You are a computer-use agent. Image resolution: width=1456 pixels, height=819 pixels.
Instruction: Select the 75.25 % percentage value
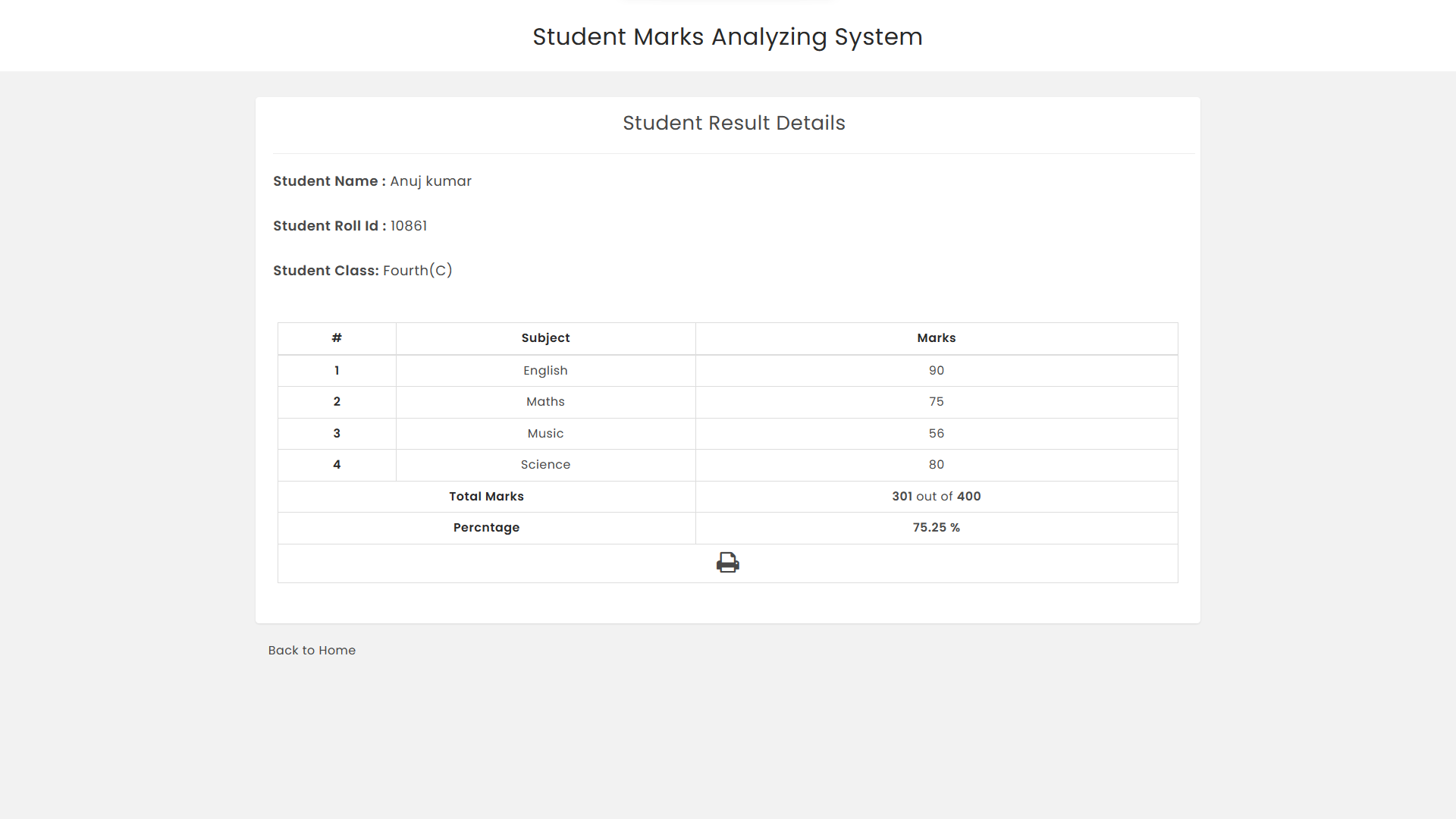pos(936,527)
